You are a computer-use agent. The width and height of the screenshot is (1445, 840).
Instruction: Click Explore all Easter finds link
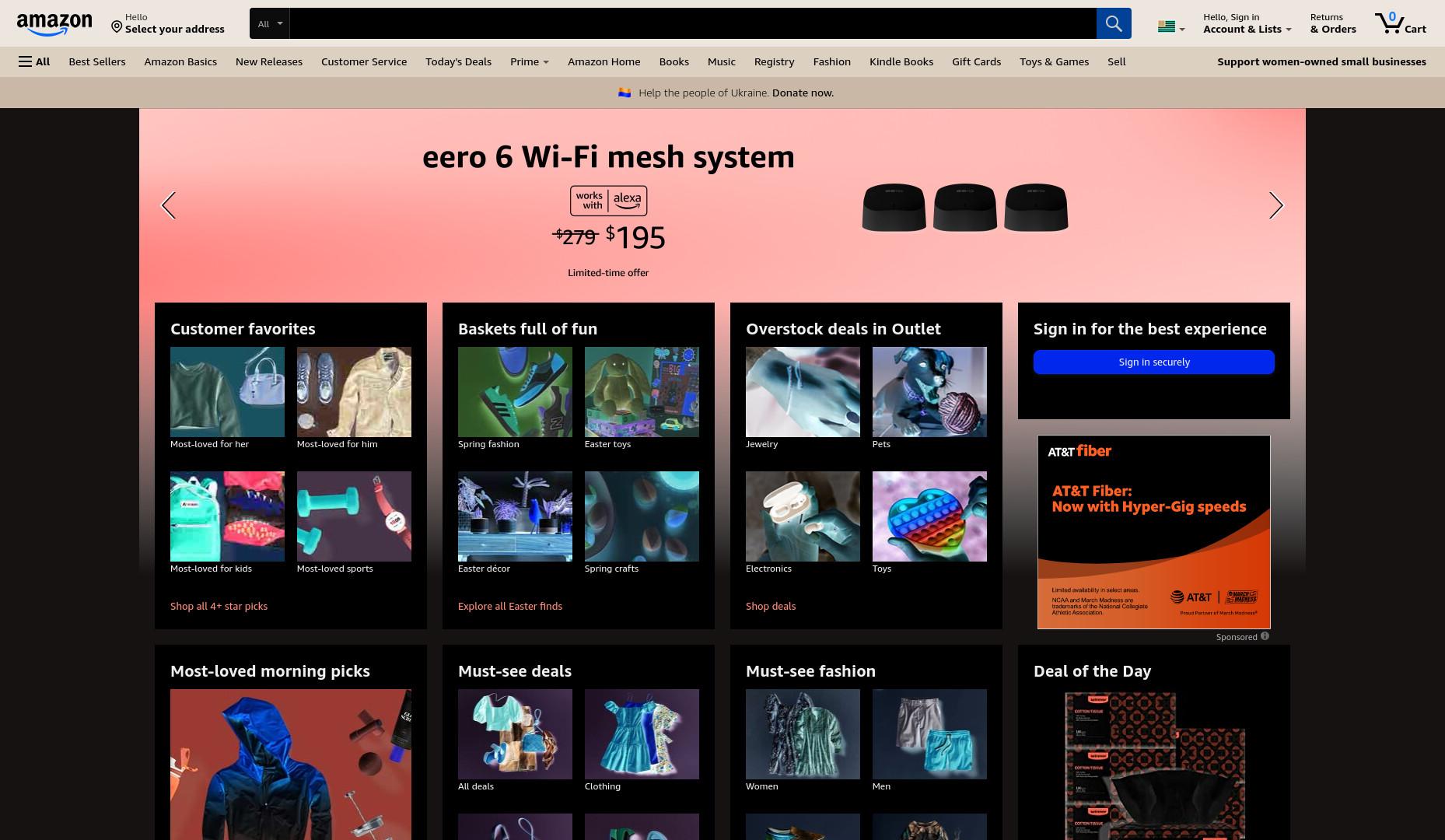click(x=510, y=606)
